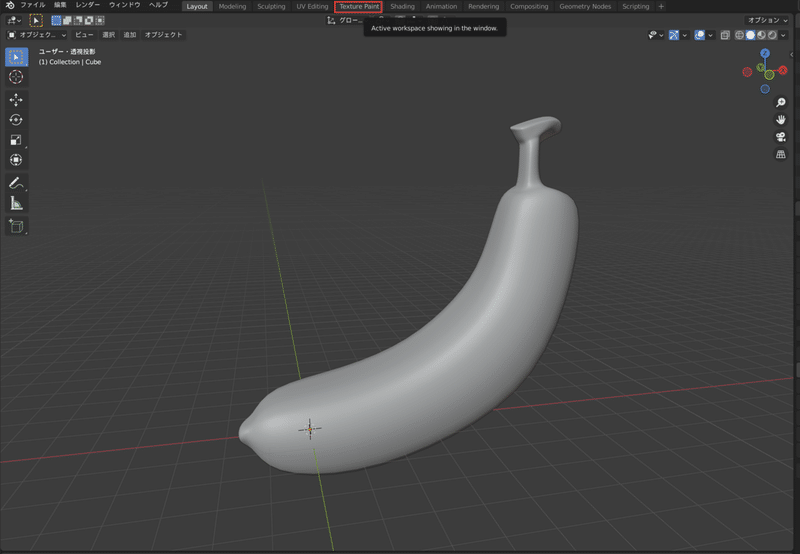
Task: Open the editor type dropdown
Action: click(x=14, y=20)
